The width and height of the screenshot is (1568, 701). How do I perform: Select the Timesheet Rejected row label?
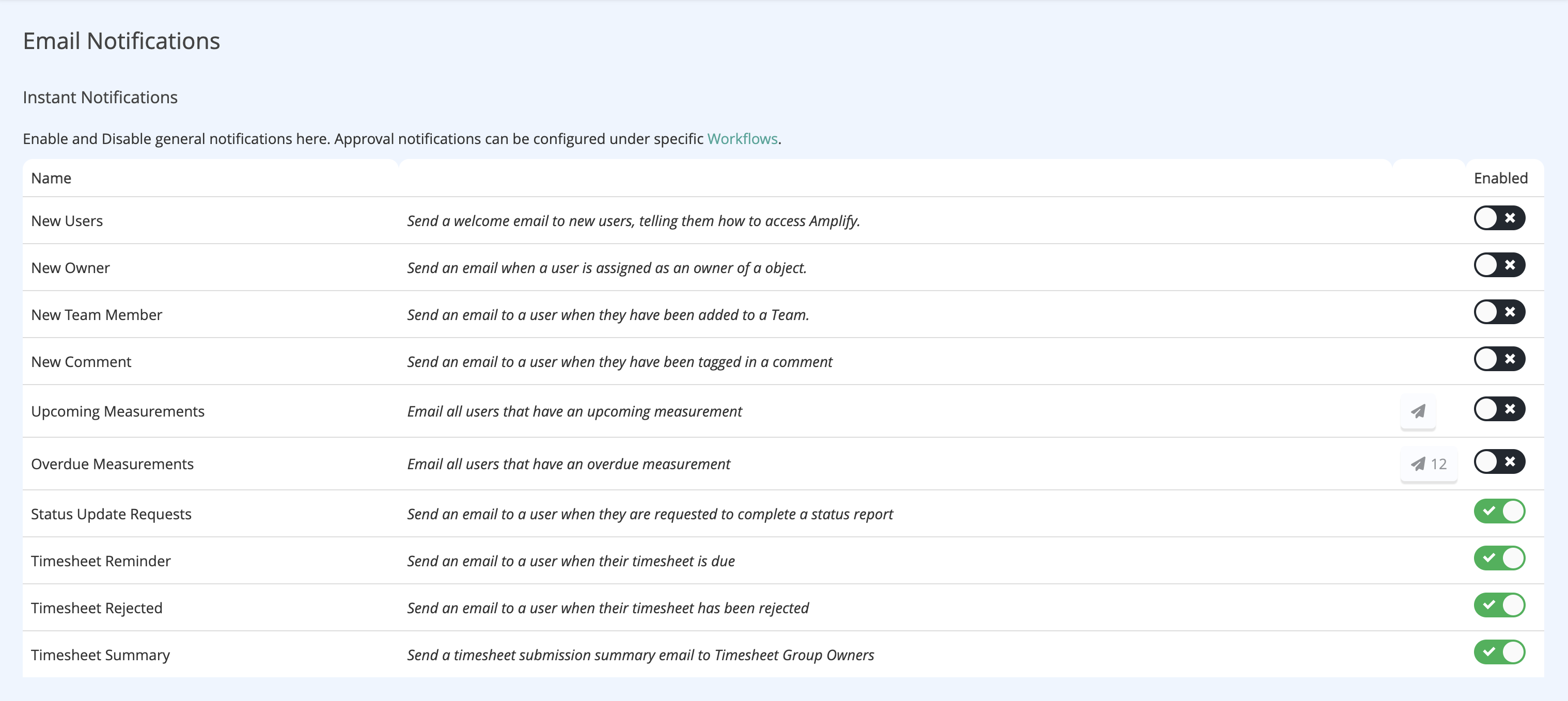tap(96, 608)
